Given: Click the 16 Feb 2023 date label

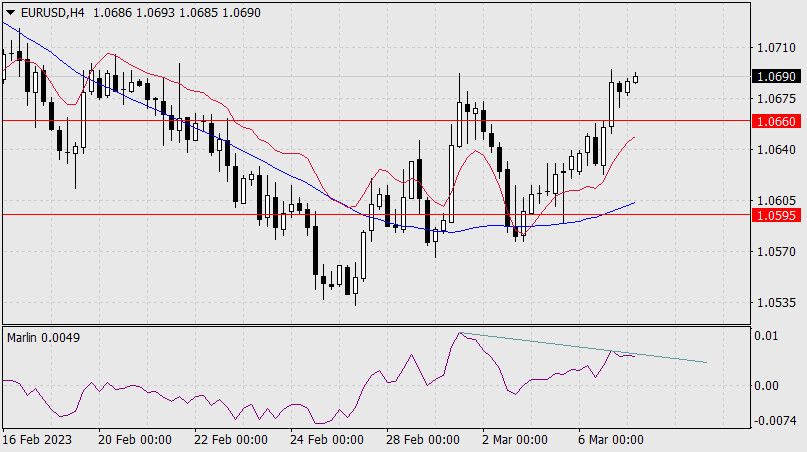Looking at the screenshot, I should 38,440.
